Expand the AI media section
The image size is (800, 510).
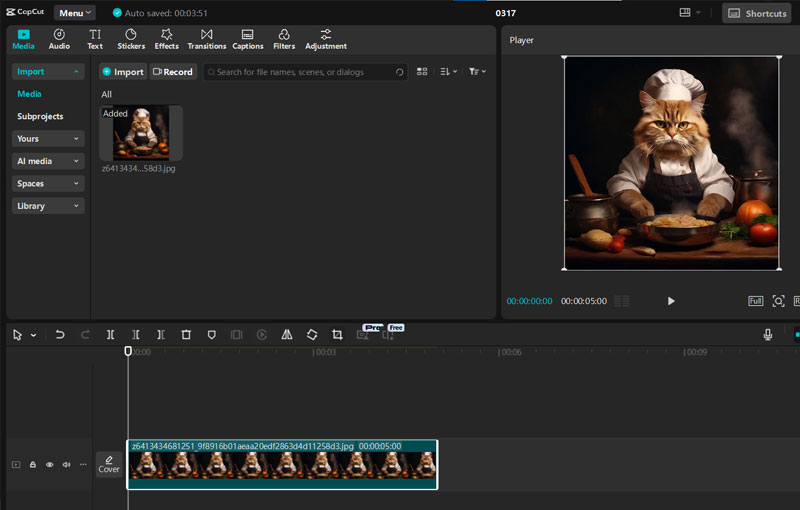(x=48, y=161)
